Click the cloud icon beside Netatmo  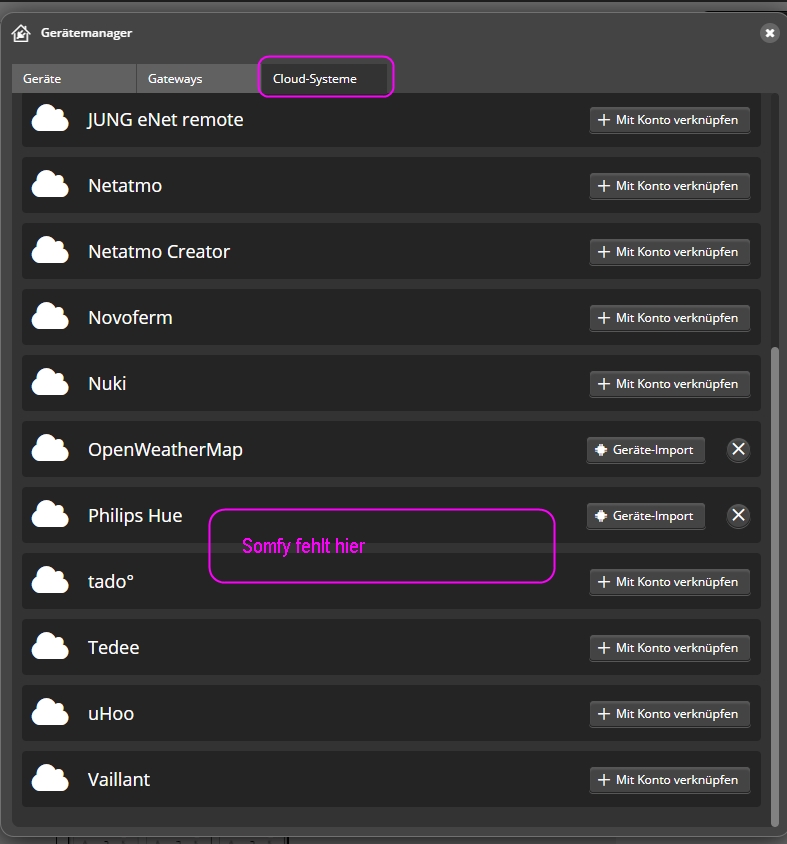50,185
